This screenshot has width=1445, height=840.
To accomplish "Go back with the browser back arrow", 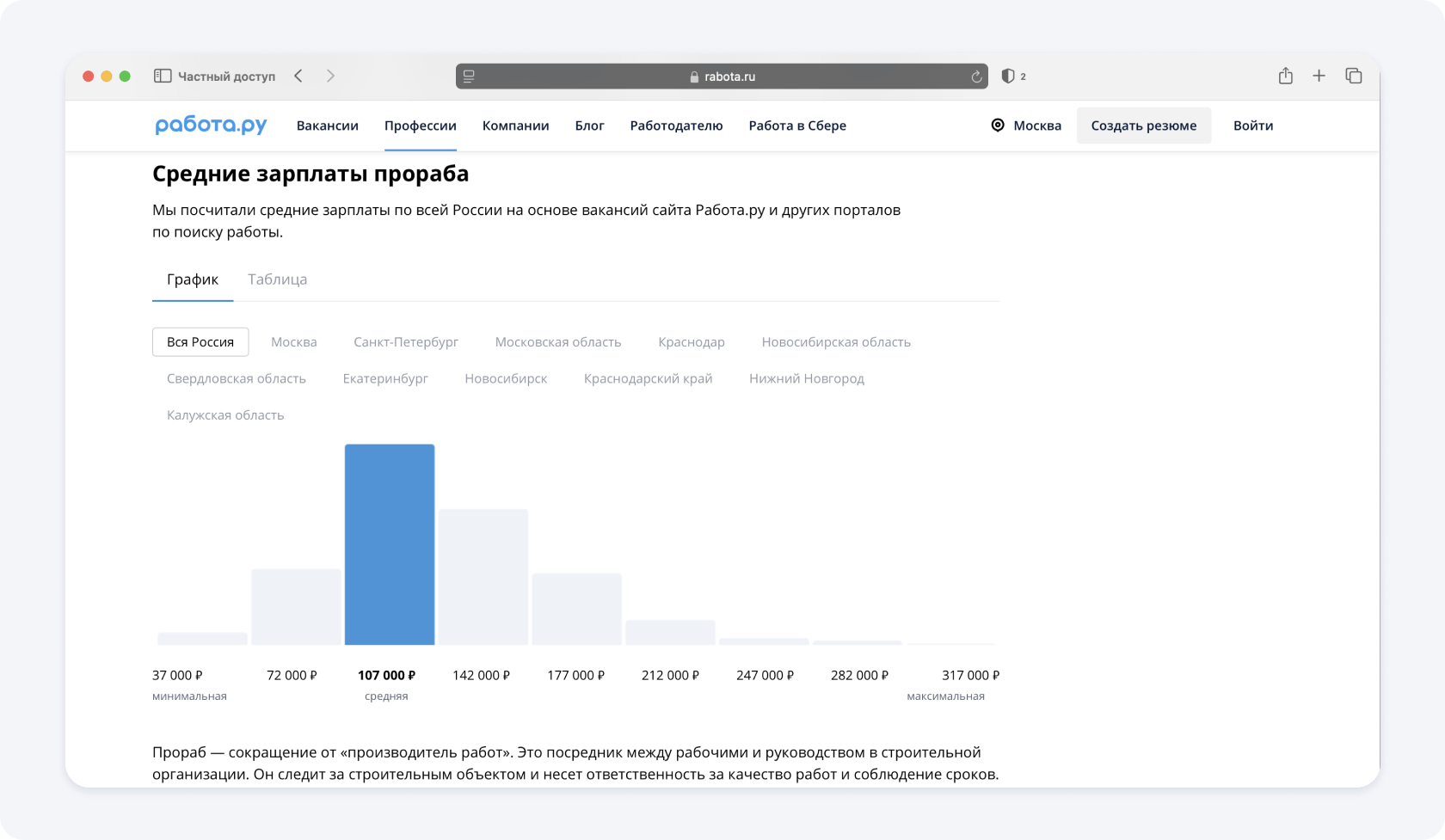I will coord(298,77).
